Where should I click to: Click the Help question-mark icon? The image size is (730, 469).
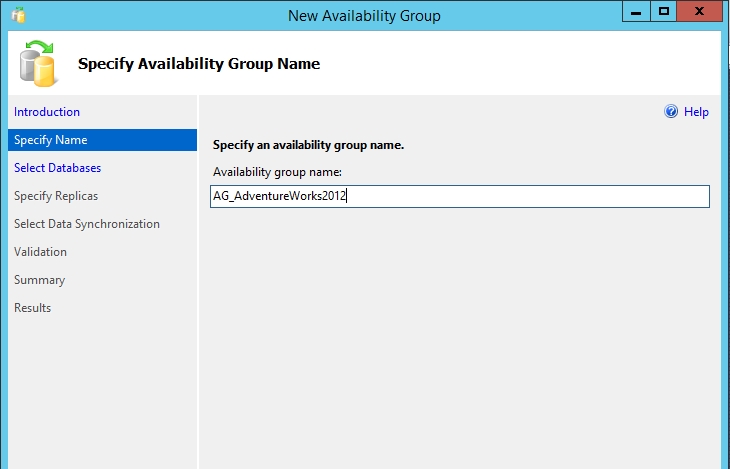(671, 112)
